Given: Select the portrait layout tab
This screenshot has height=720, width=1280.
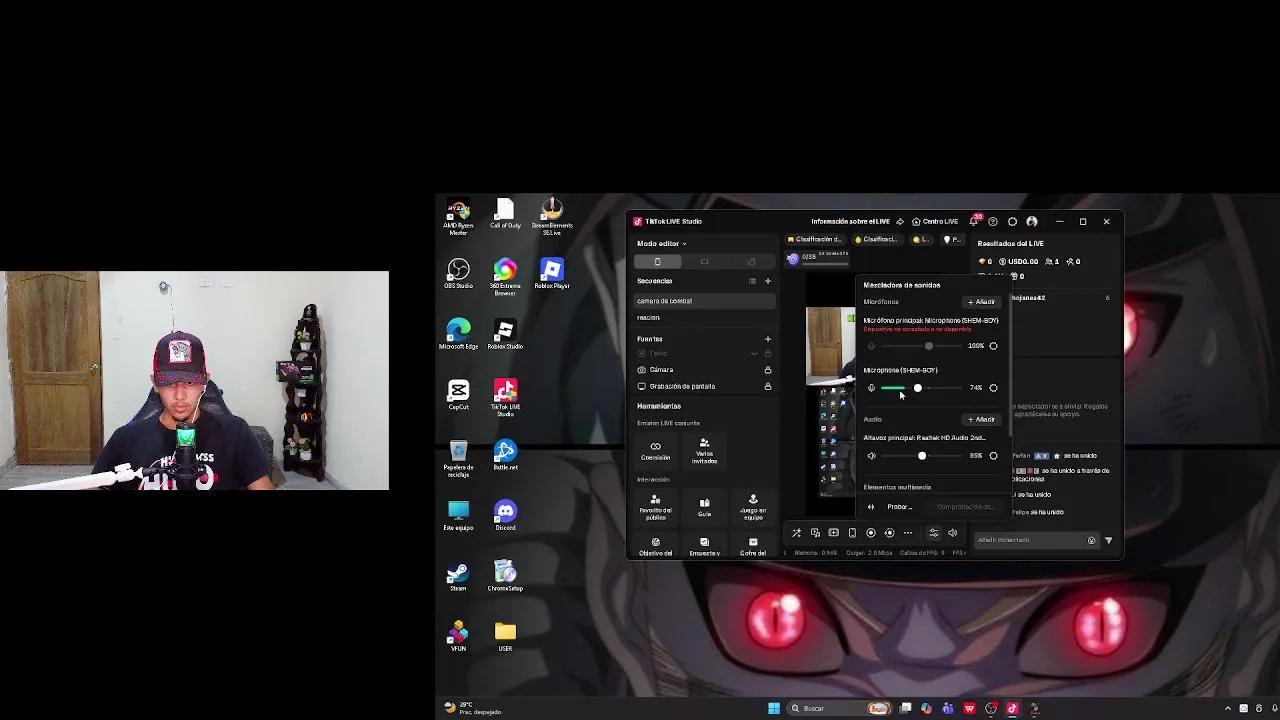Looking at the screenshot, I should 657,262.
